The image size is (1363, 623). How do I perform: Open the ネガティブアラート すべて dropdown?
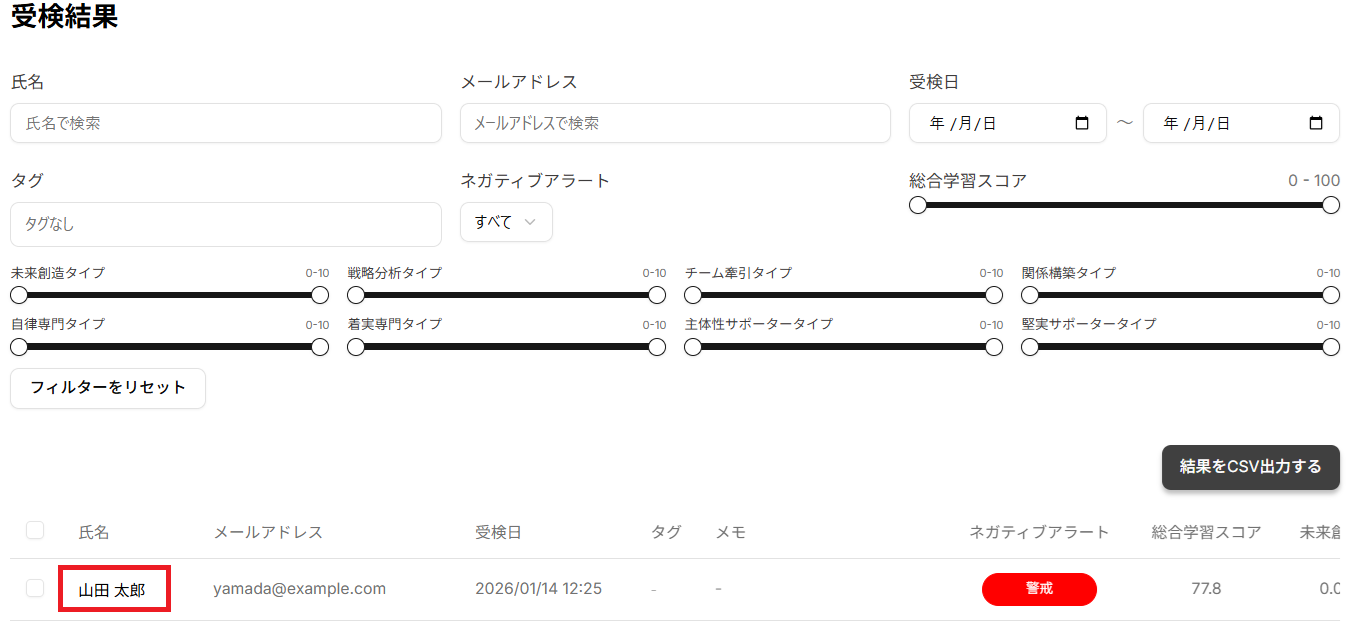coord(506,222)
